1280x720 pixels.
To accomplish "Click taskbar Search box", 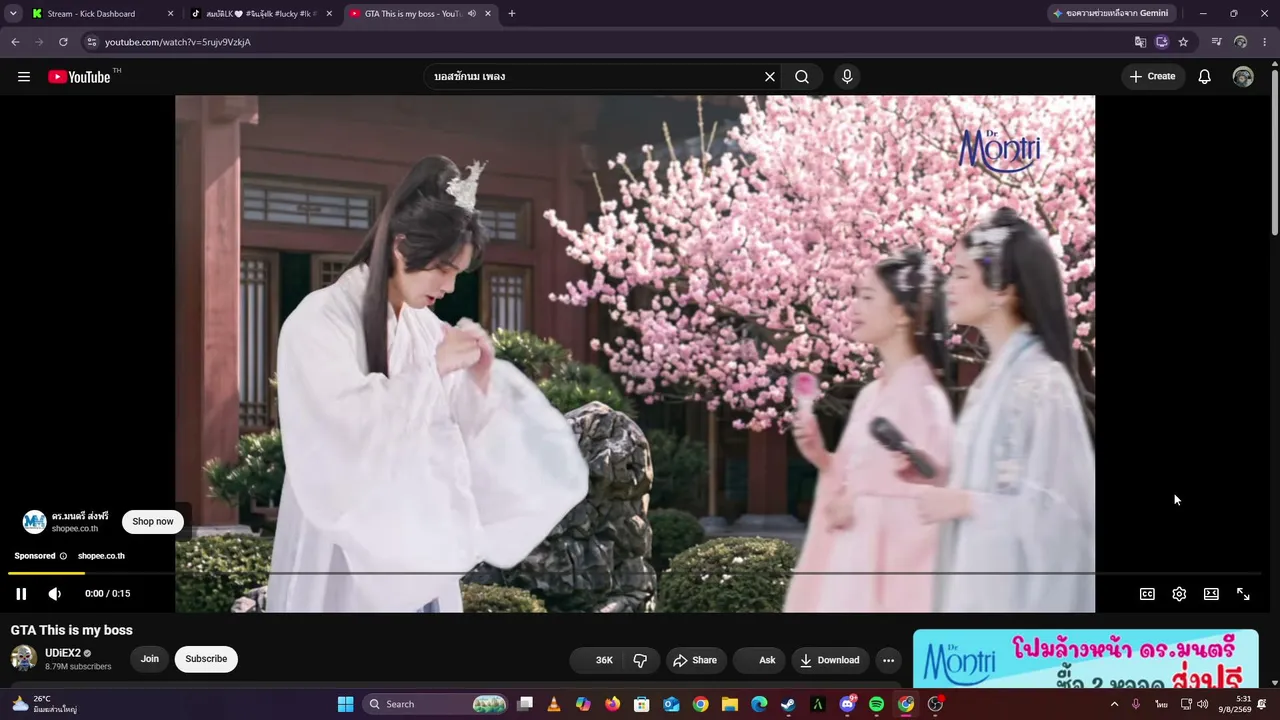I will point(436,704).
